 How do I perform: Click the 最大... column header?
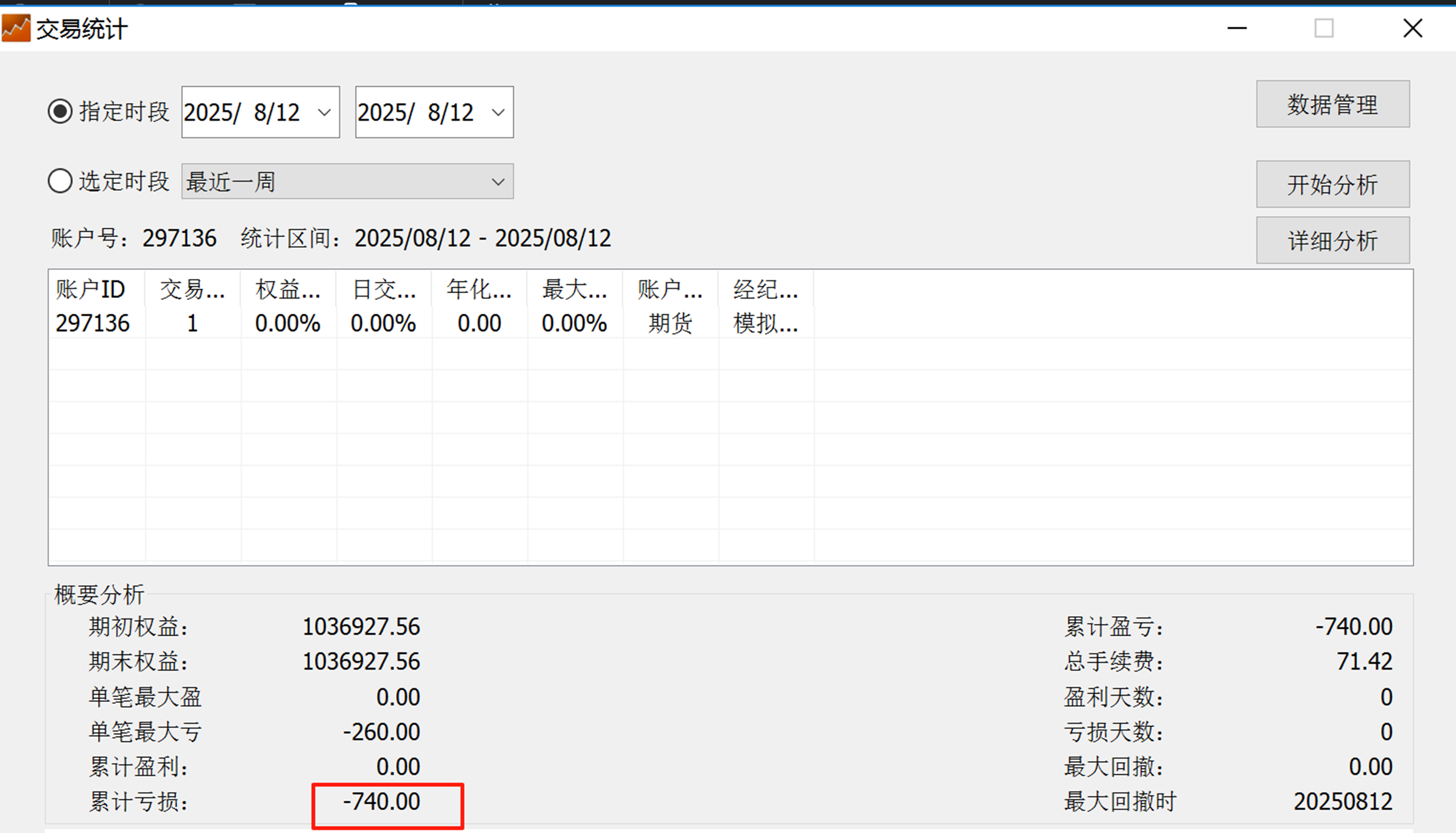574,289
